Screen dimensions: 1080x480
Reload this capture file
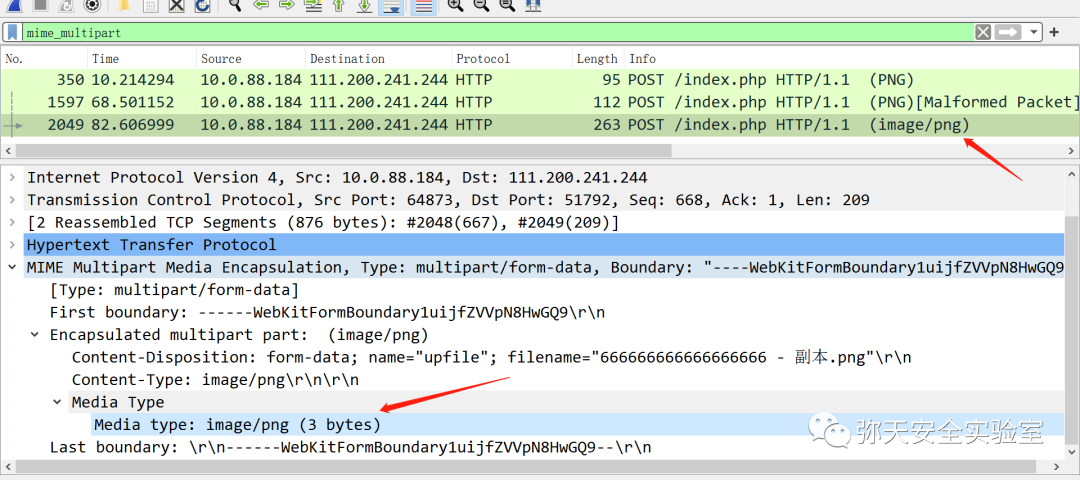[202, 6]
